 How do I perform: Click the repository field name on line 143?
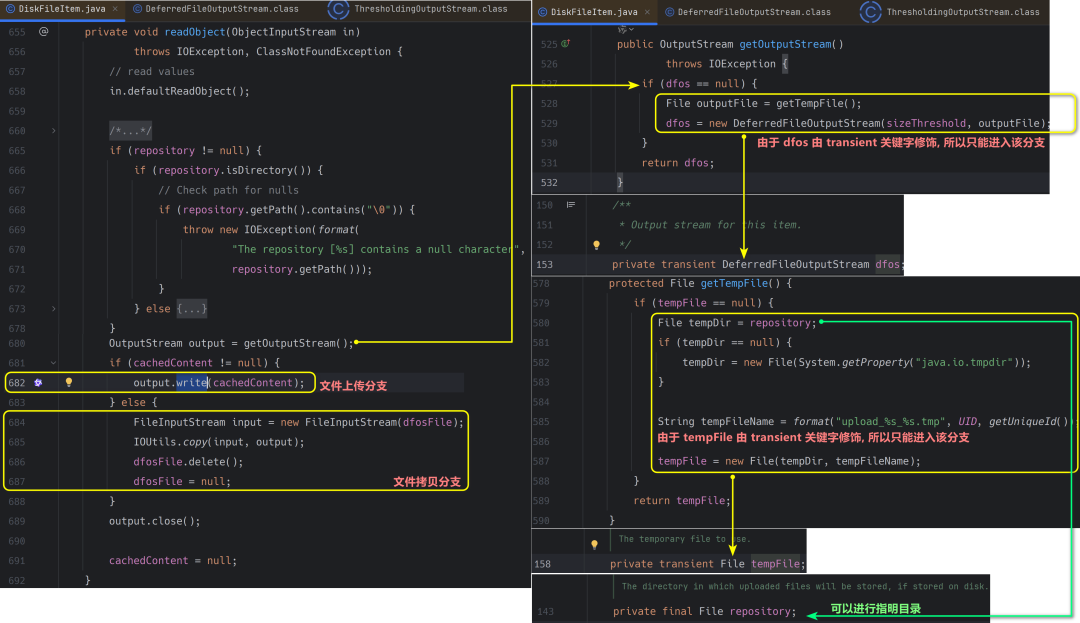[x=762, y=611]
